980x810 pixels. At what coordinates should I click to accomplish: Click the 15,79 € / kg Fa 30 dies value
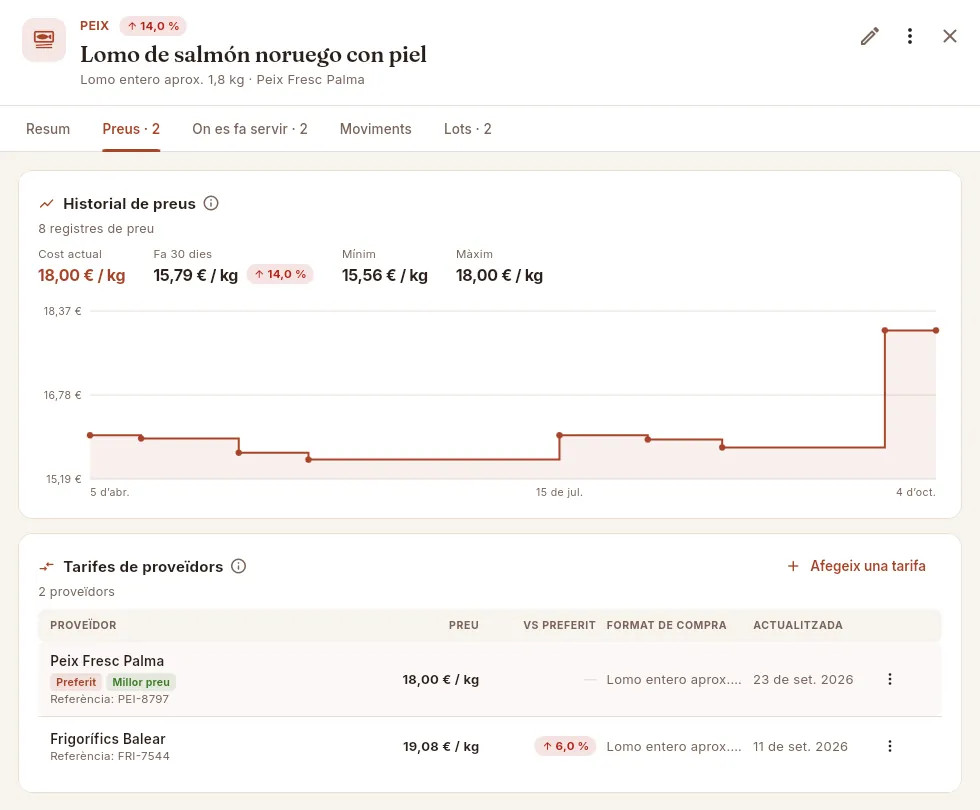point(196,276)
